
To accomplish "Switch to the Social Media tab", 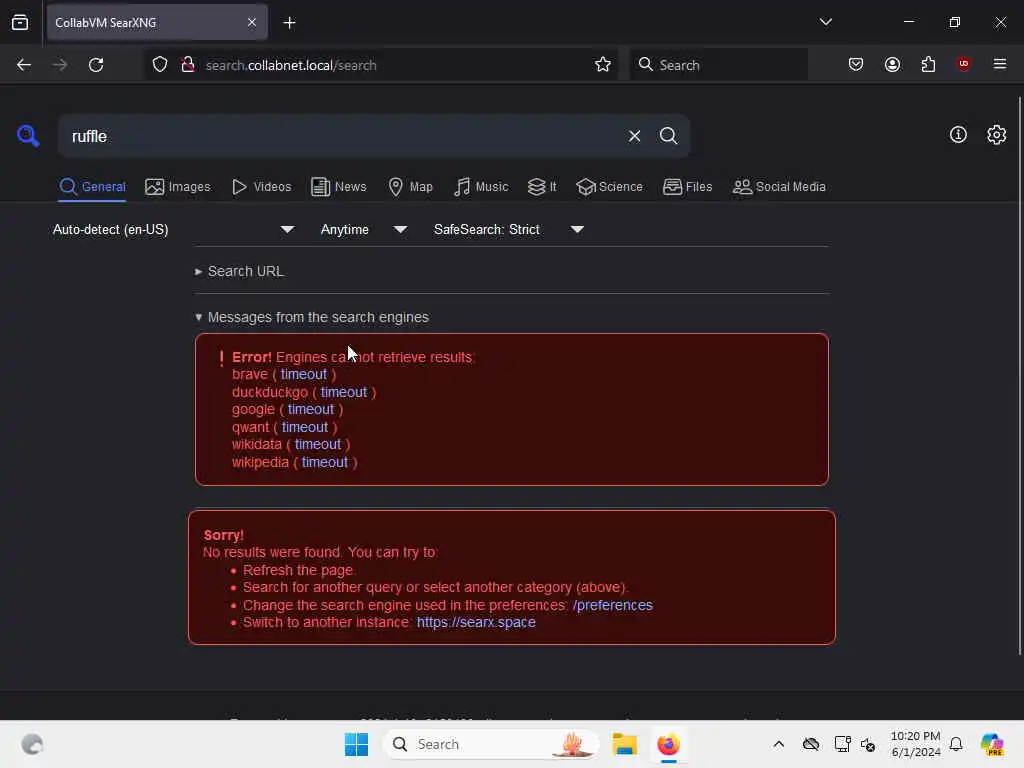I will coord(779,187).
